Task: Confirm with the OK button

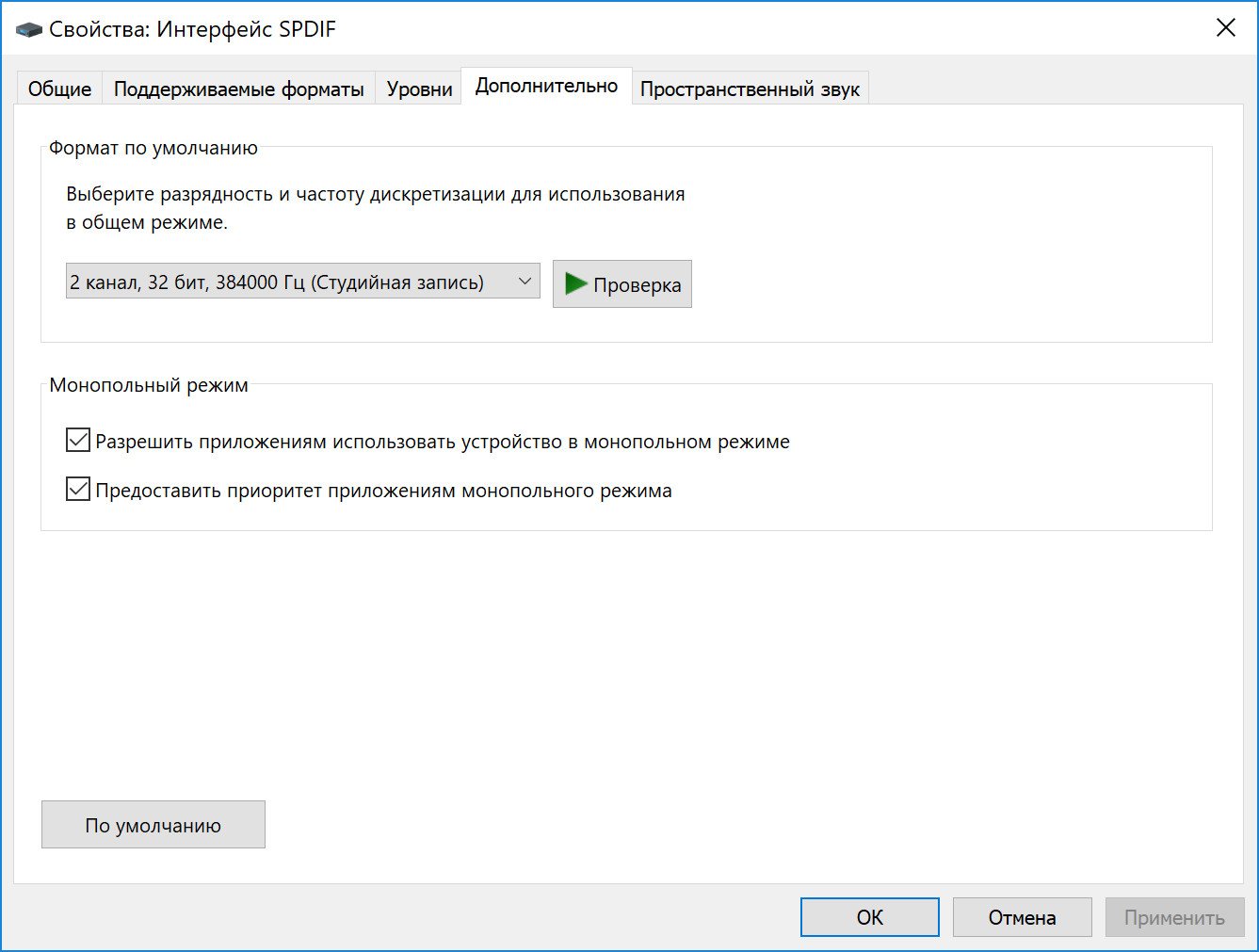Action: [870, 917]
